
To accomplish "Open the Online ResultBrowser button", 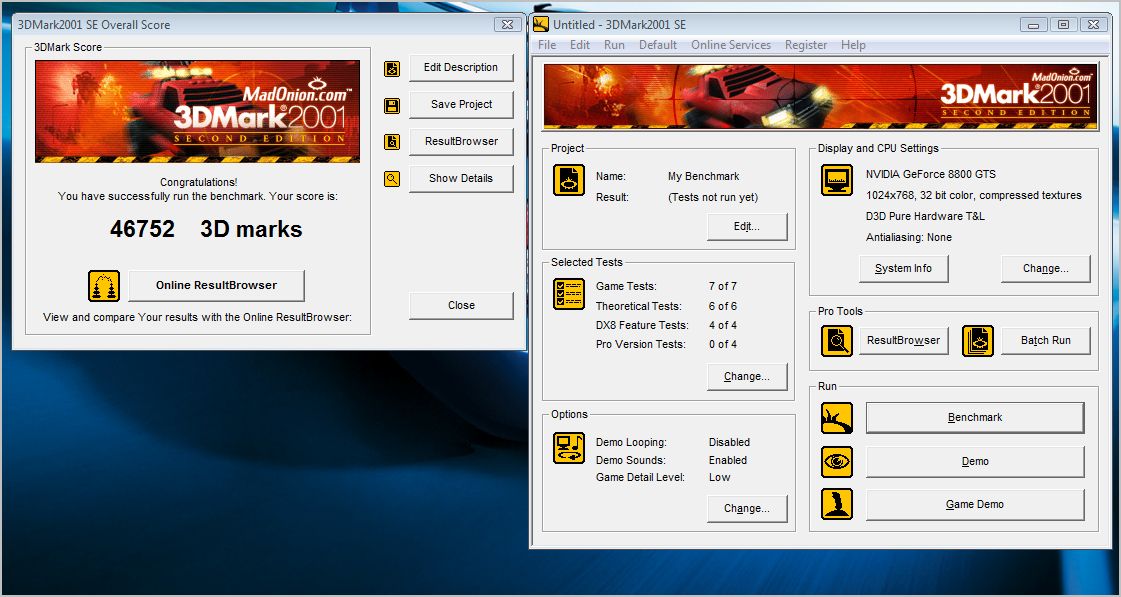I will pos(217,285).
